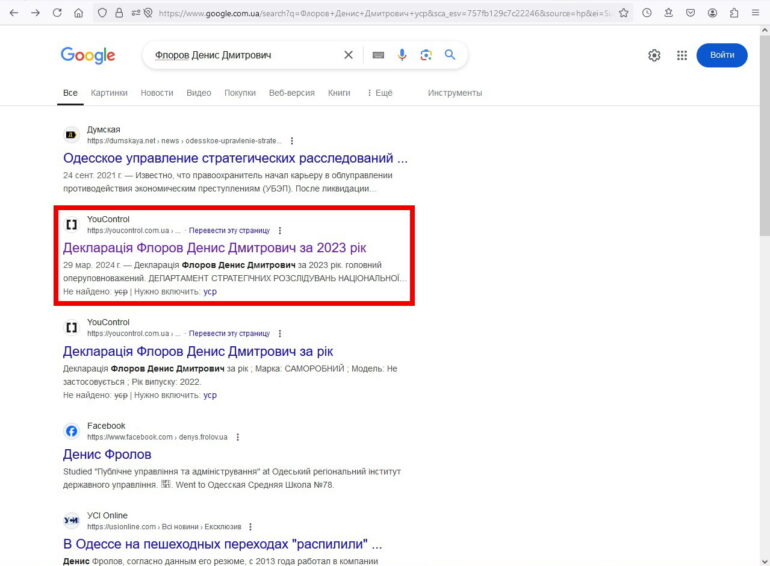The height and width of the screenshot is (566, 770).
Task: Click the voice search microphone icon
Action: (x=402, y=55)
